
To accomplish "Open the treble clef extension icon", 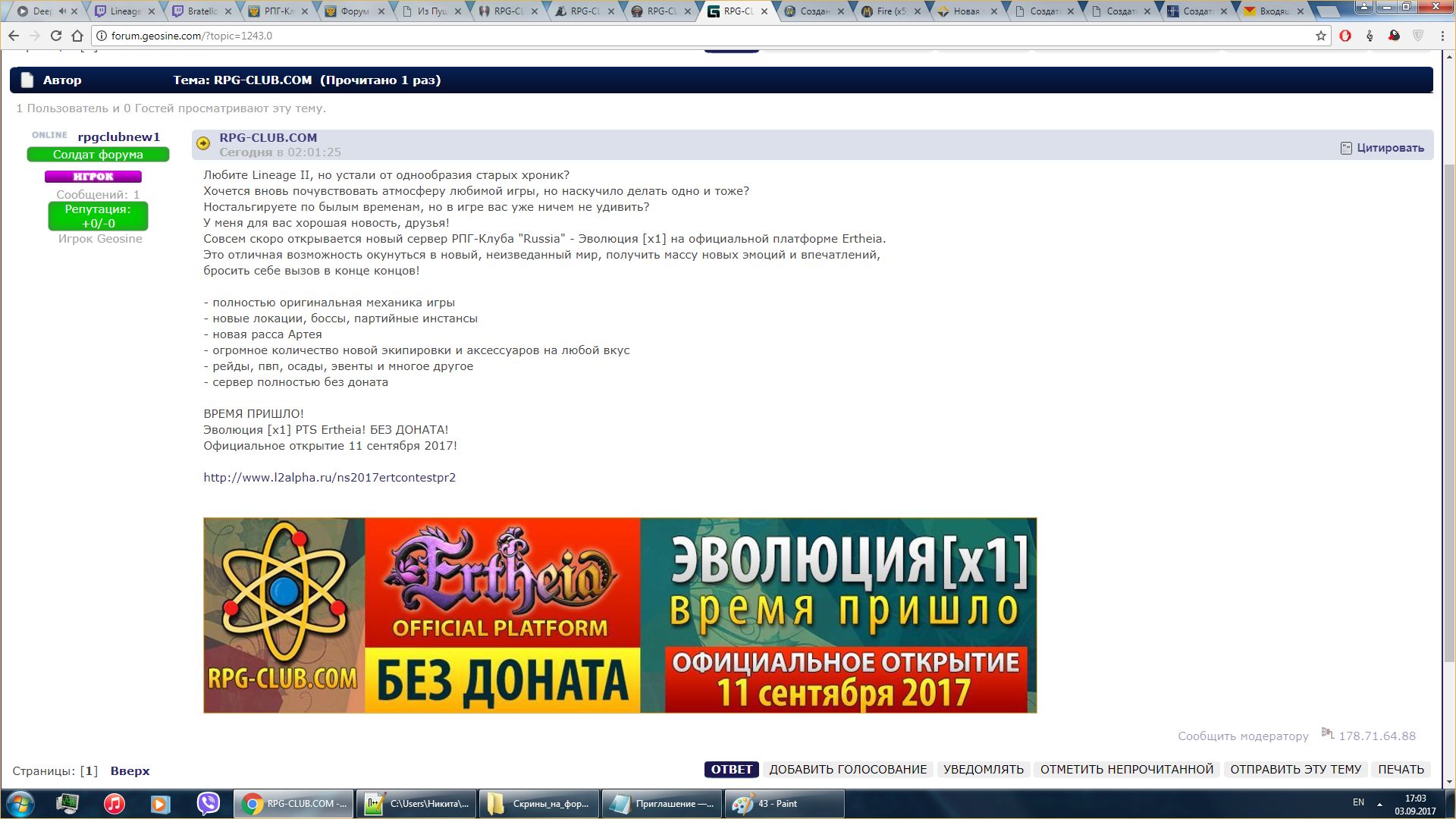I will click(1370, 36).
